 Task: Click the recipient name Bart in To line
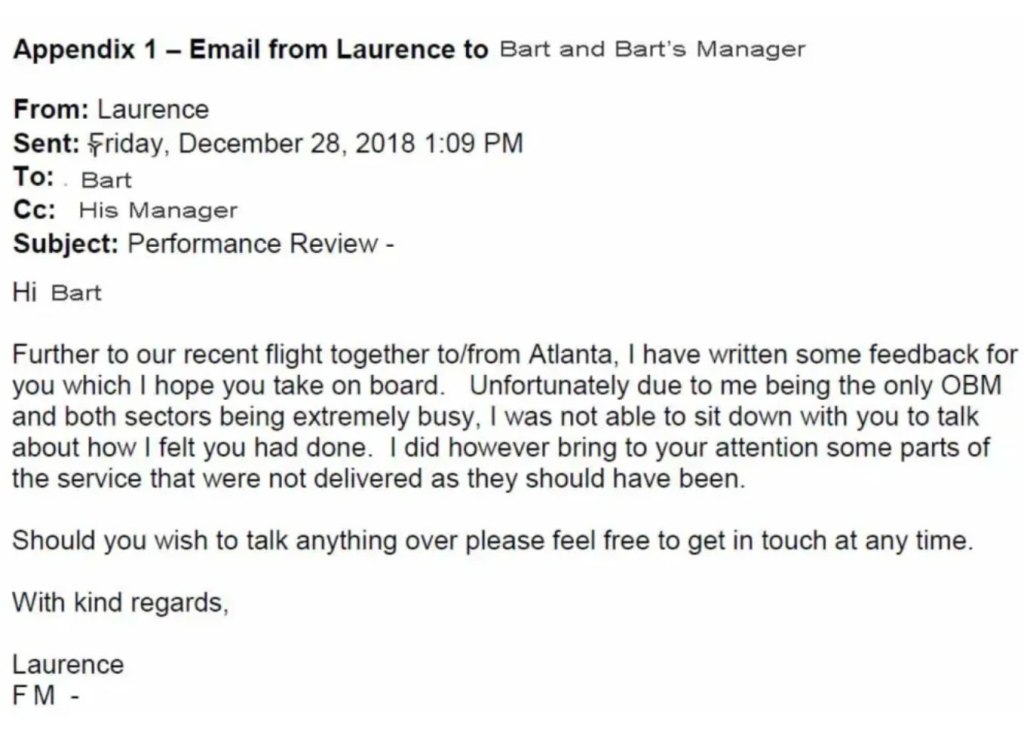pos(106,181)
